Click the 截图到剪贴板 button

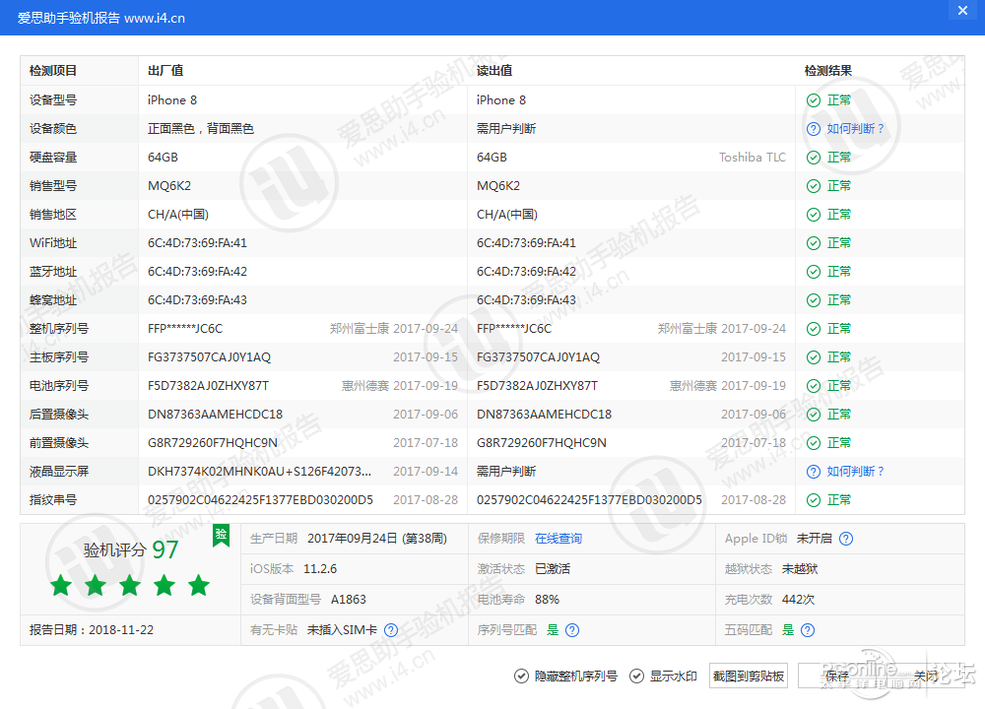pos(748,676)
